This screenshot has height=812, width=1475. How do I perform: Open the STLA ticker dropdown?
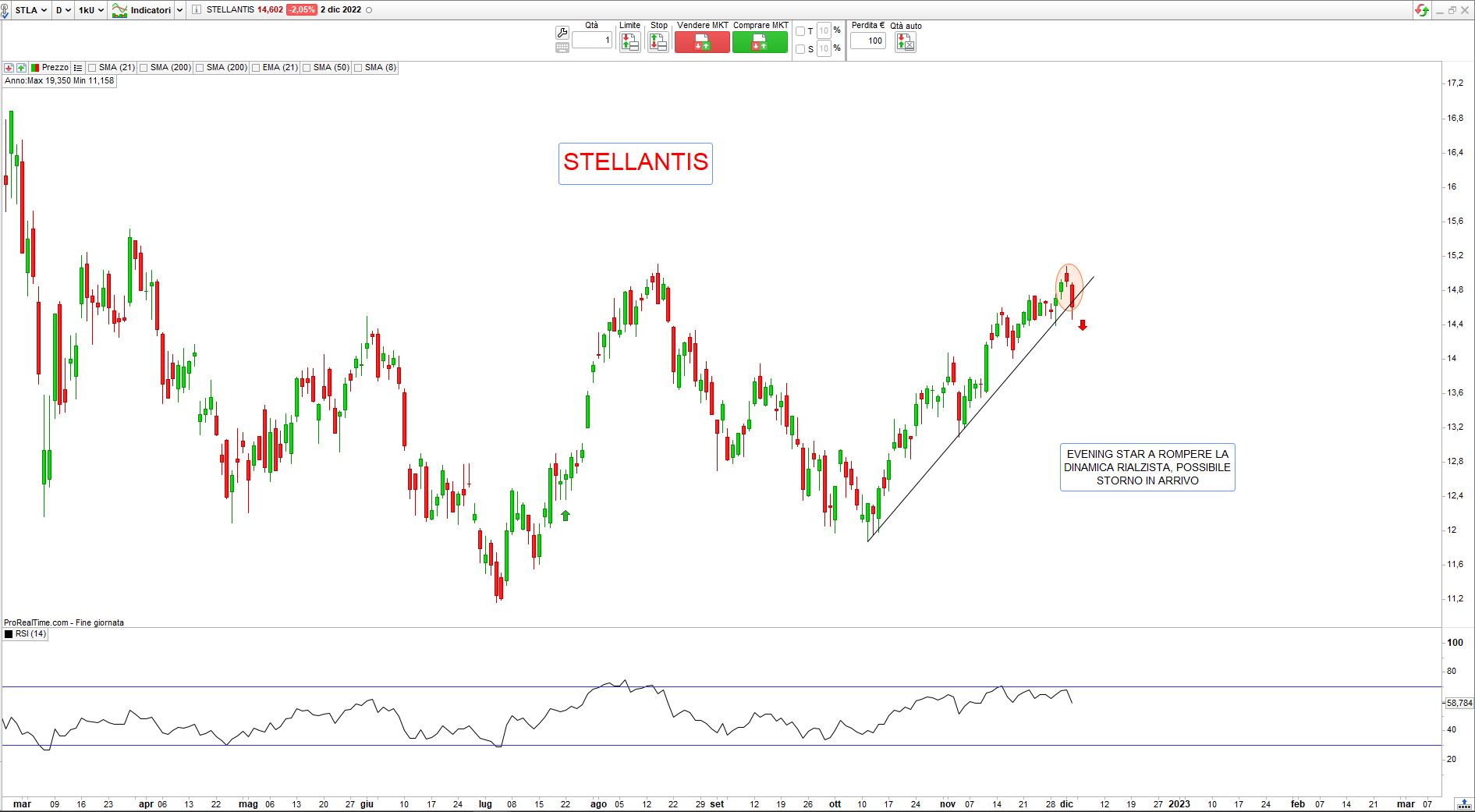(x=30, y=10)
